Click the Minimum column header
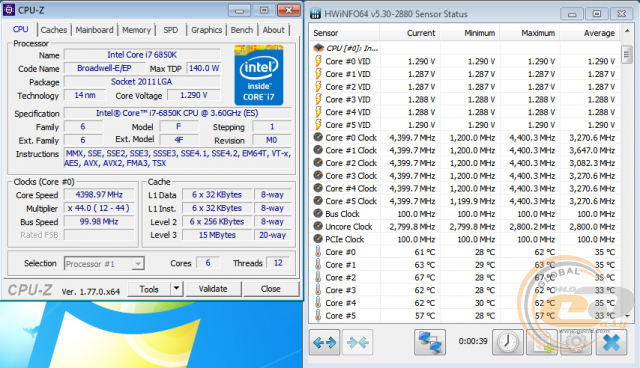The width and height of the screenshot is (640, 368). pos(469,33)
